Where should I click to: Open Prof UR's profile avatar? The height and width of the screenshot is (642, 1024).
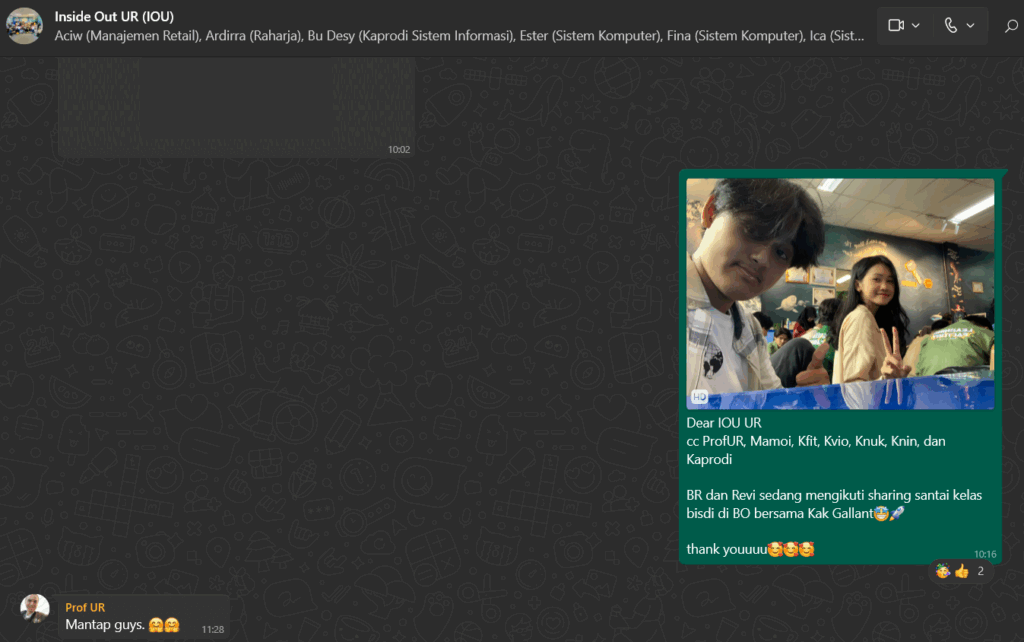coord(35,608)
